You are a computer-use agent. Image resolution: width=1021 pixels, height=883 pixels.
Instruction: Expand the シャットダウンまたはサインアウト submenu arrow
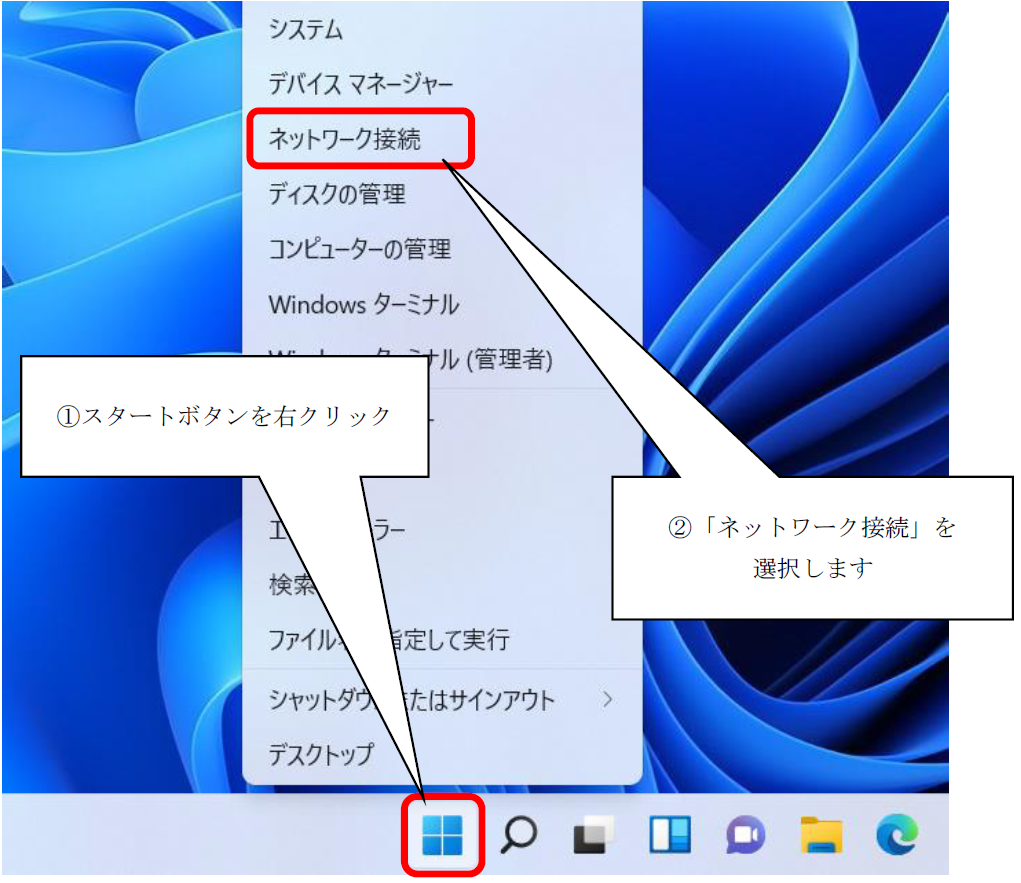pos(607,700)
